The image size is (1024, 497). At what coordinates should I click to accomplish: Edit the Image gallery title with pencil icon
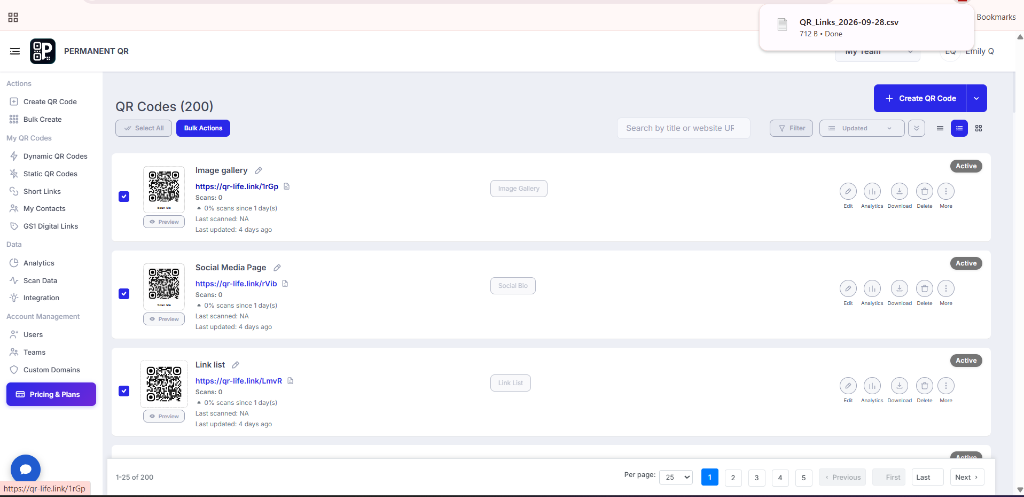[x=259, y=170]
